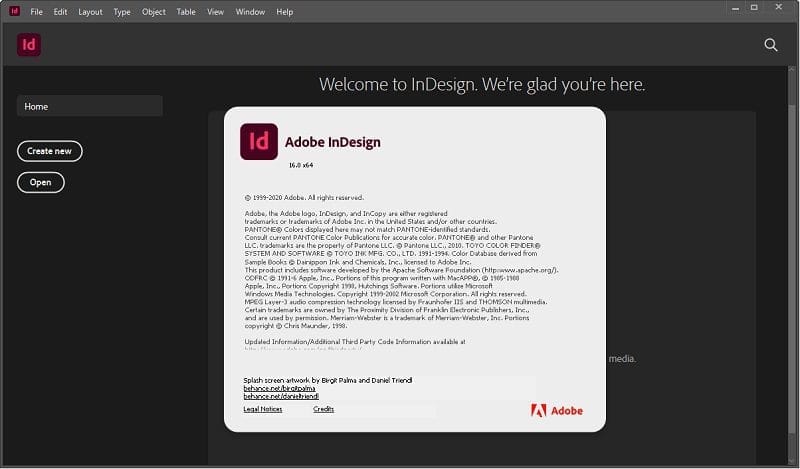800x469 pixels.
Task: Click the 16.0 x64 version text
Action: tap(301, 165)
